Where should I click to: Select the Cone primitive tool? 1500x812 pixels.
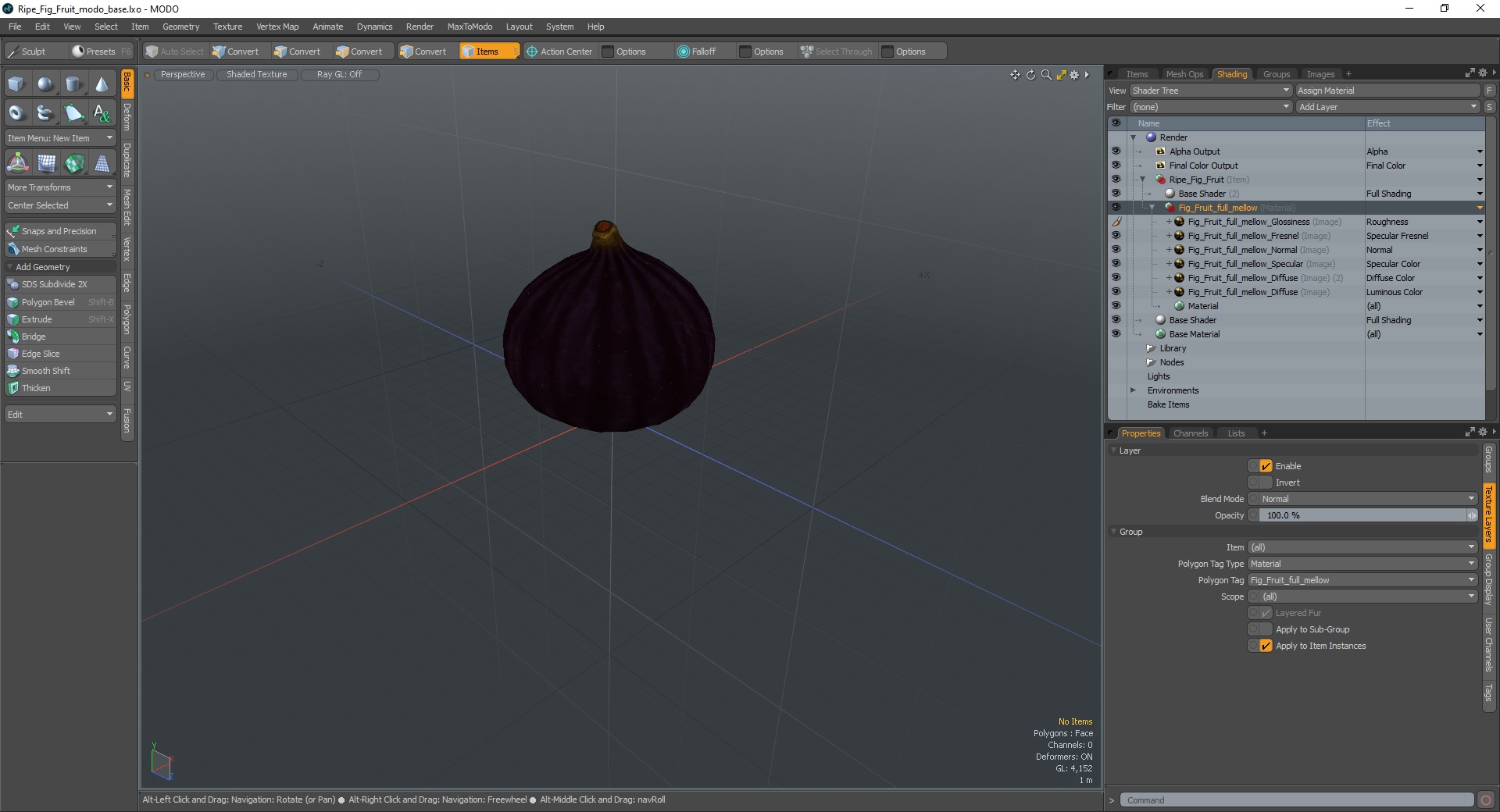(x=102, y=84)
